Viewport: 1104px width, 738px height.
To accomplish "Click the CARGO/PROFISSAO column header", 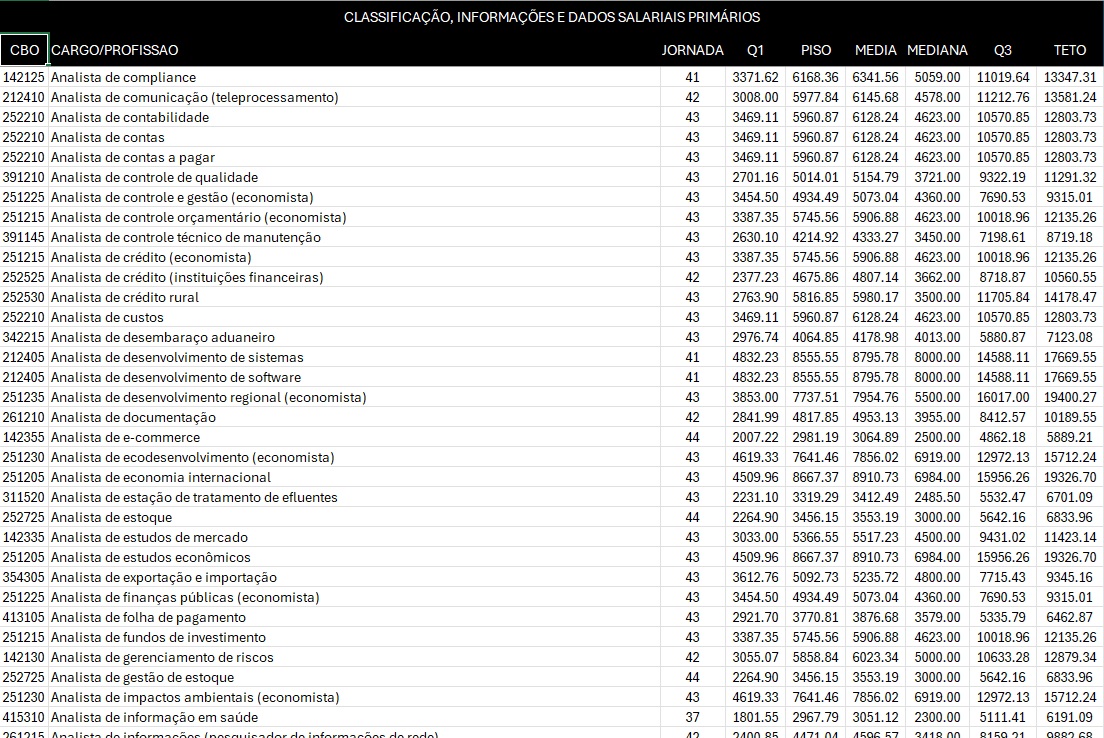I will (x=115, y=50).
